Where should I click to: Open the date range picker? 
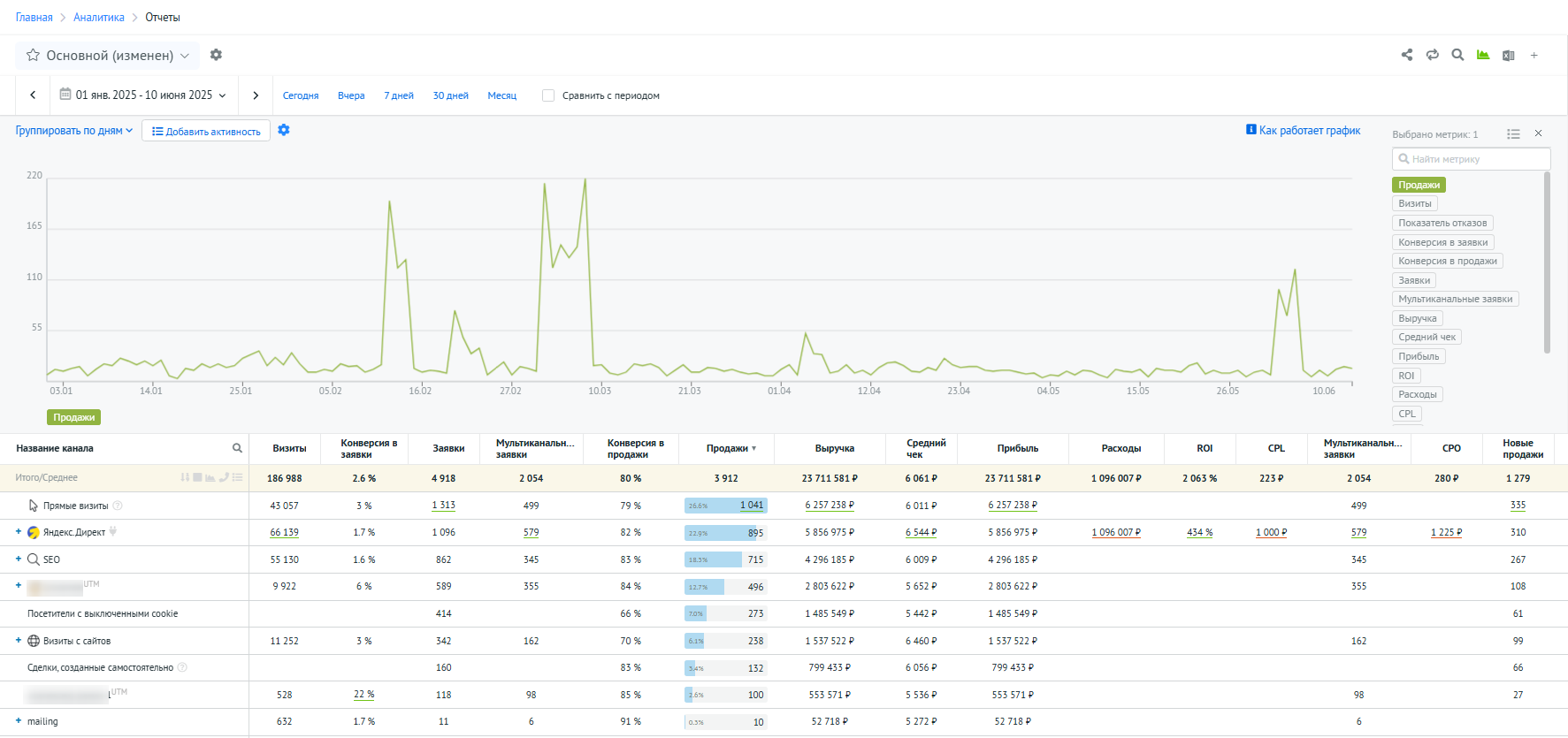(x=143, y=95)
